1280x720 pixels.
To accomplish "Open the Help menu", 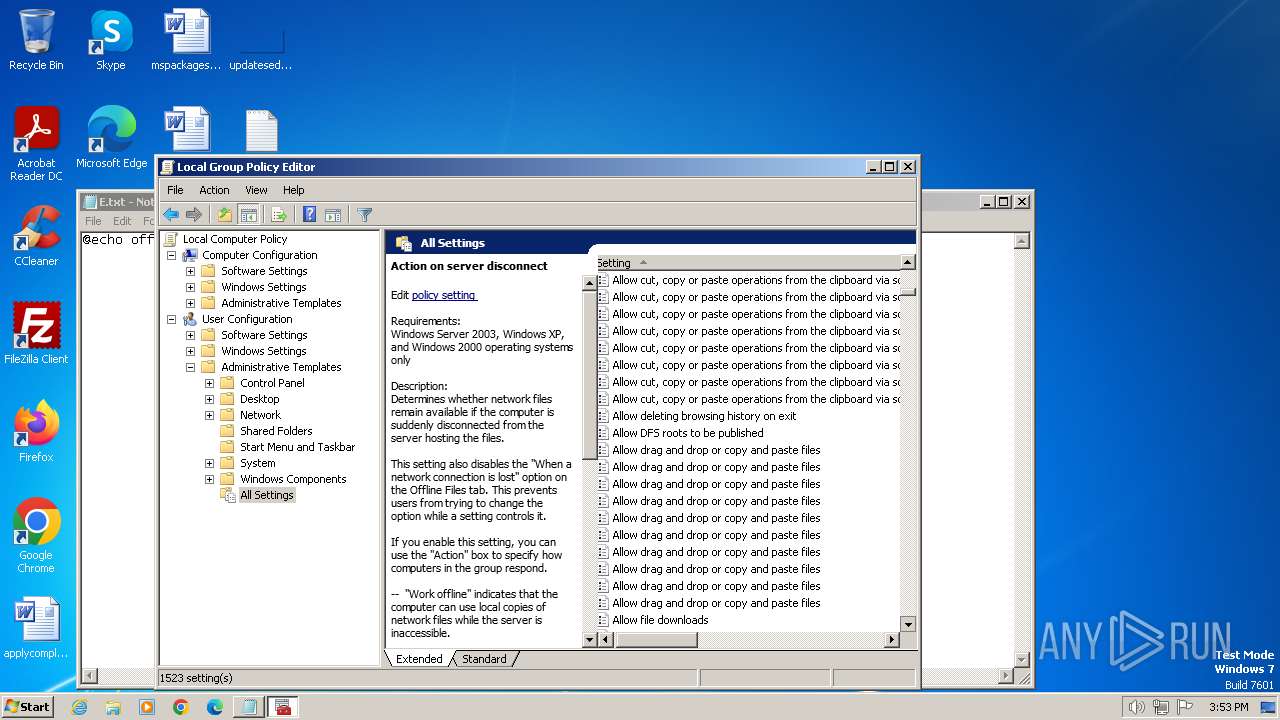I will [293, 190].
